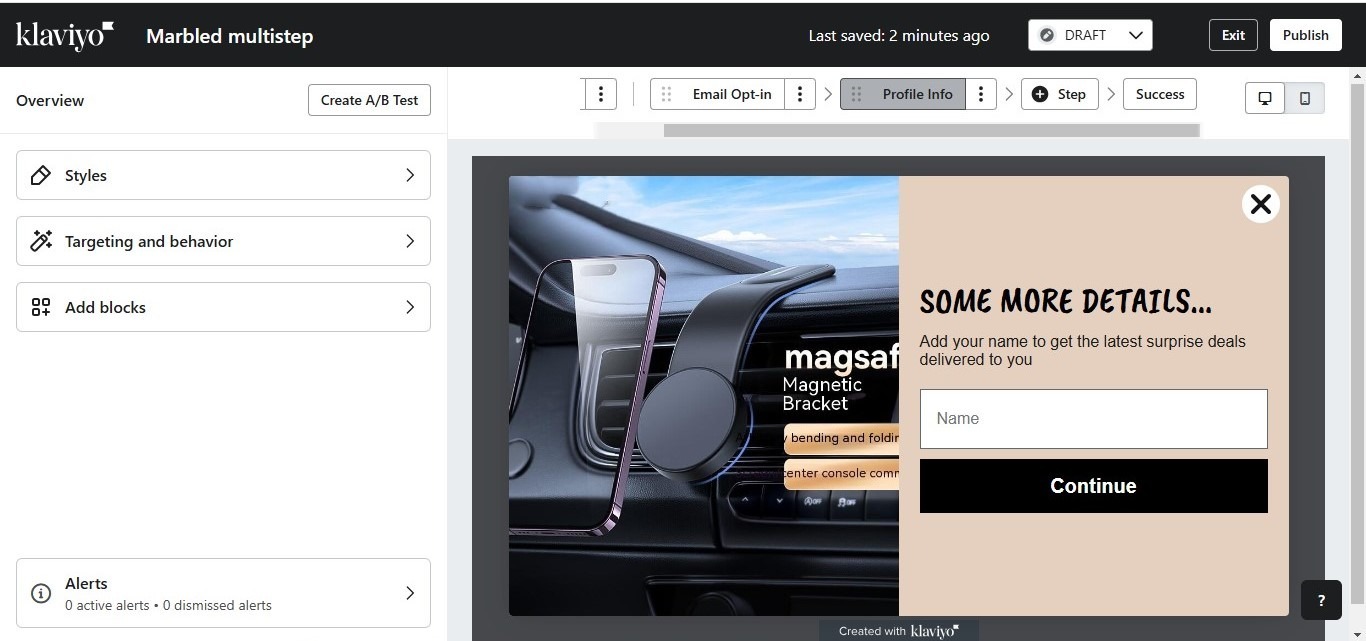1366x641 pixels.
Task: Click the Overview heading
Action: coord(50,100)
